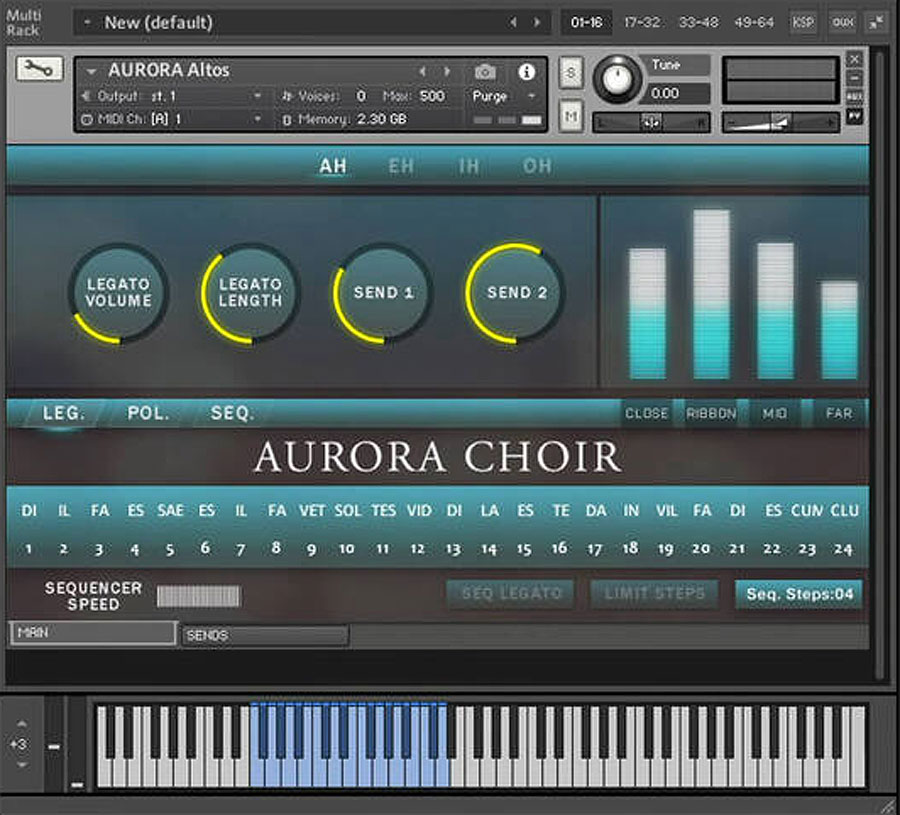Click the Seq. Steps:04 button
900x815 pixels.
pyautogui.click(x=799, y=594)
